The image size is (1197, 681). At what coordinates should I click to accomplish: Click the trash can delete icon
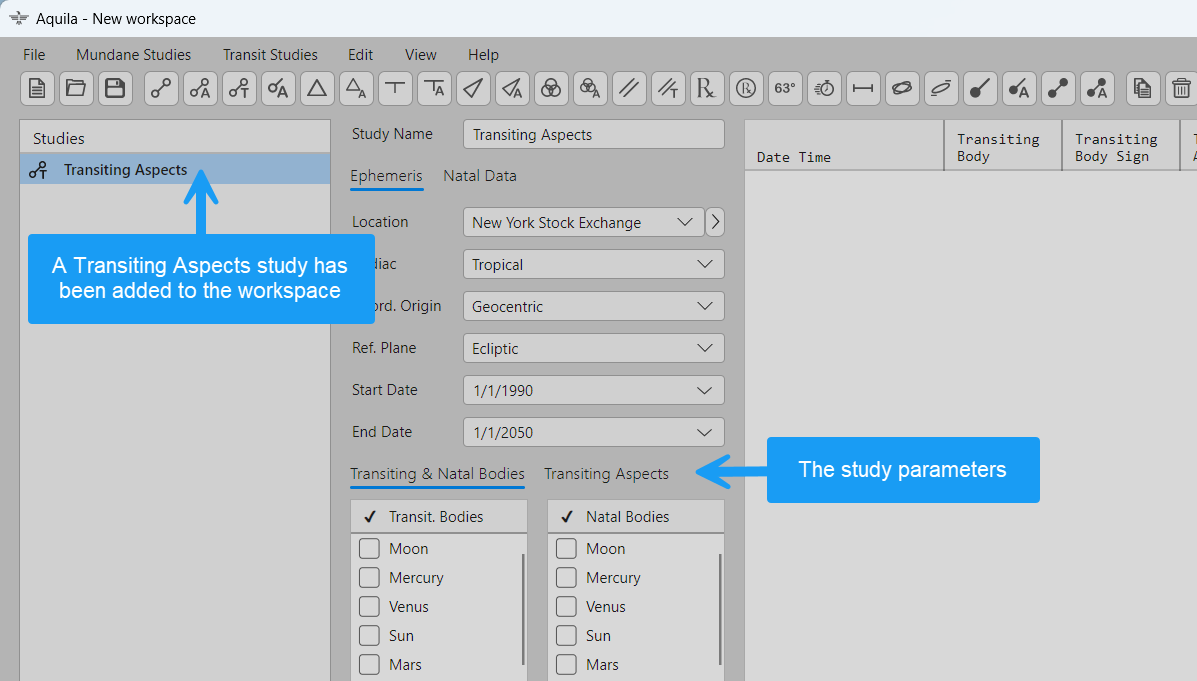1181,89
